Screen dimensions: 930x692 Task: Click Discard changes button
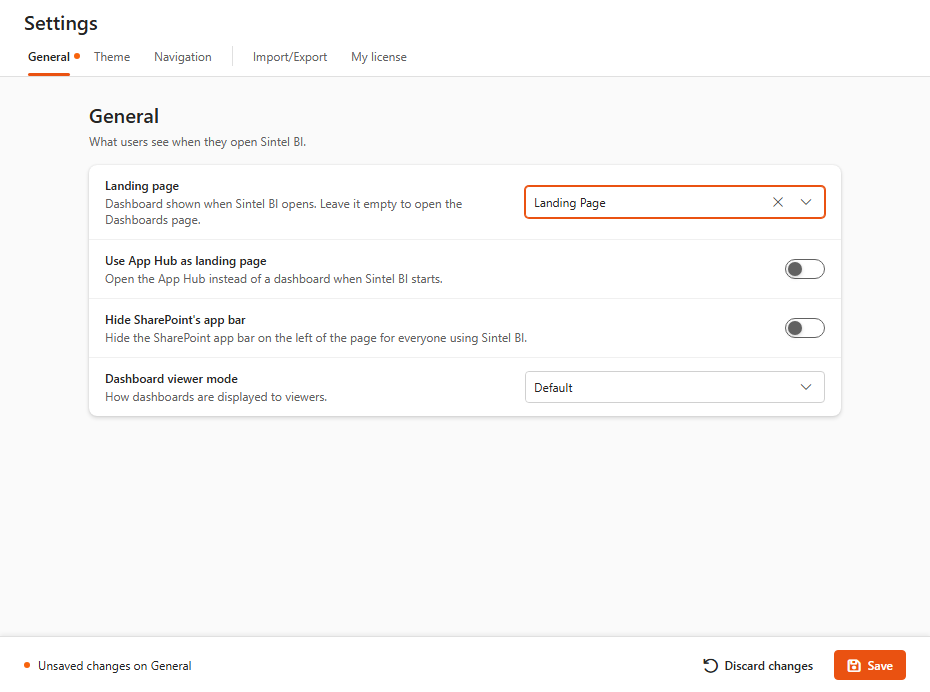pyautogui.click(x=758, y=665)
